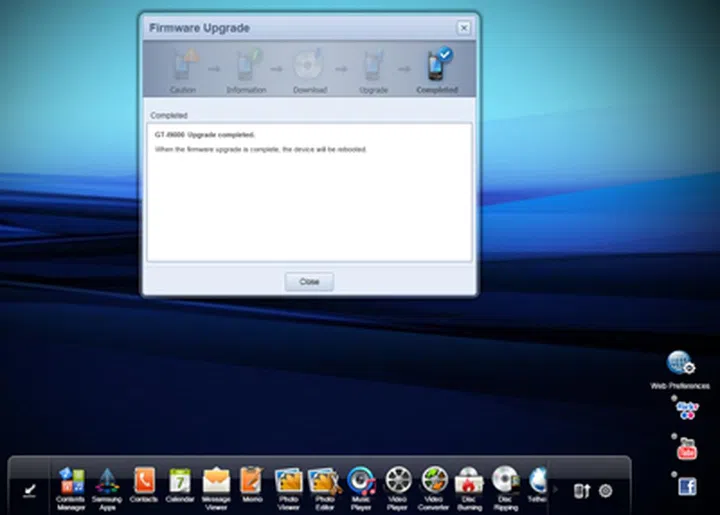Launch Disc Burning tool
The width and height of the screenshot is (720, 515).
(x=469, y=481)
